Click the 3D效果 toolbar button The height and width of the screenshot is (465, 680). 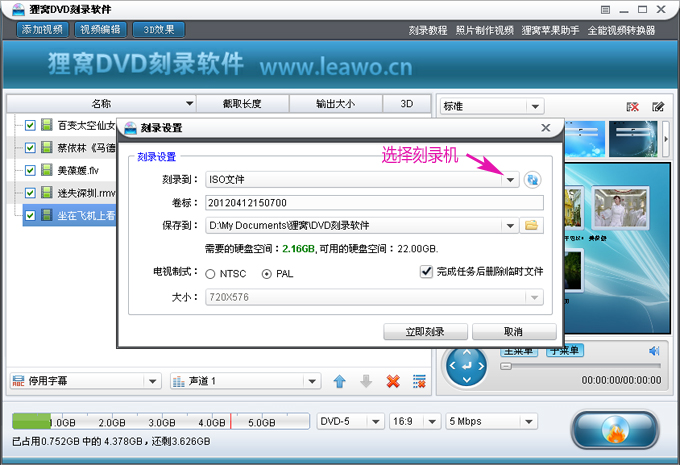159,29
